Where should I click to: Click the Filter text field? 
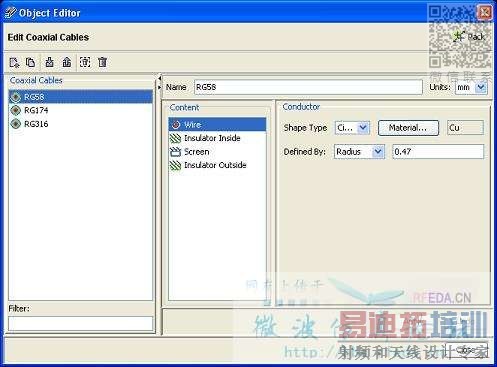pos(81,324)
